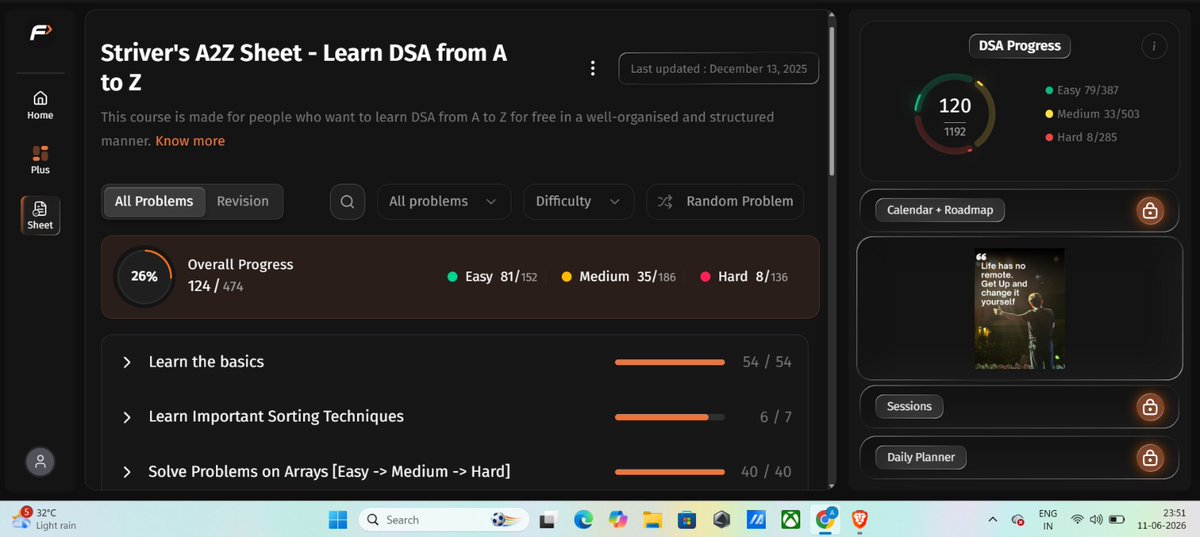1200x537 pixels.
Task: Open the Sessions panel
Action: coord(1019,407)
